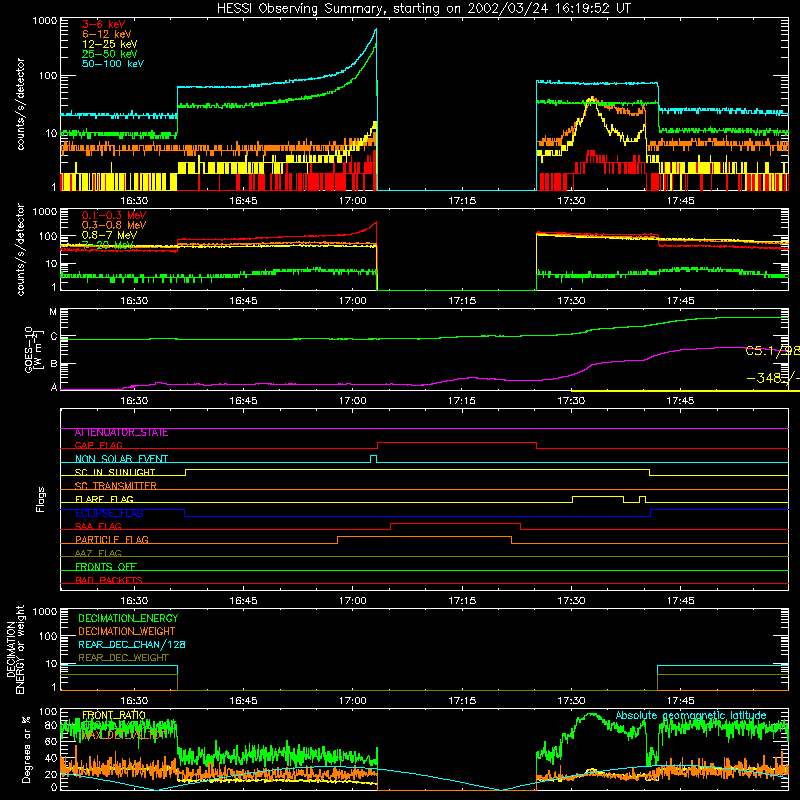Click the green 7-20 MeV legend label
This screenshot has width=800, height=800.
(106, 245)
